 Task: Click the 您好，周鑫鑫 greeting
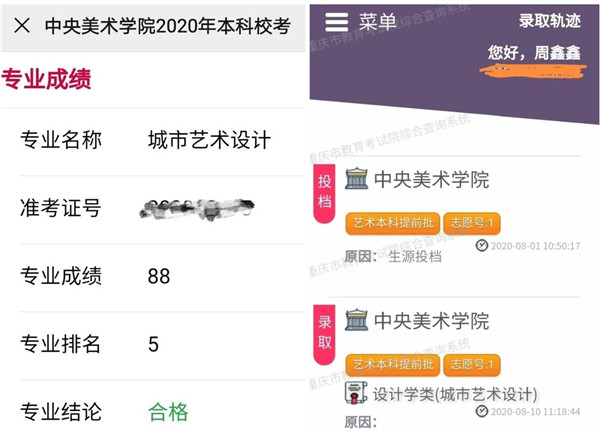pyautogui.click(x=533, y=51)
